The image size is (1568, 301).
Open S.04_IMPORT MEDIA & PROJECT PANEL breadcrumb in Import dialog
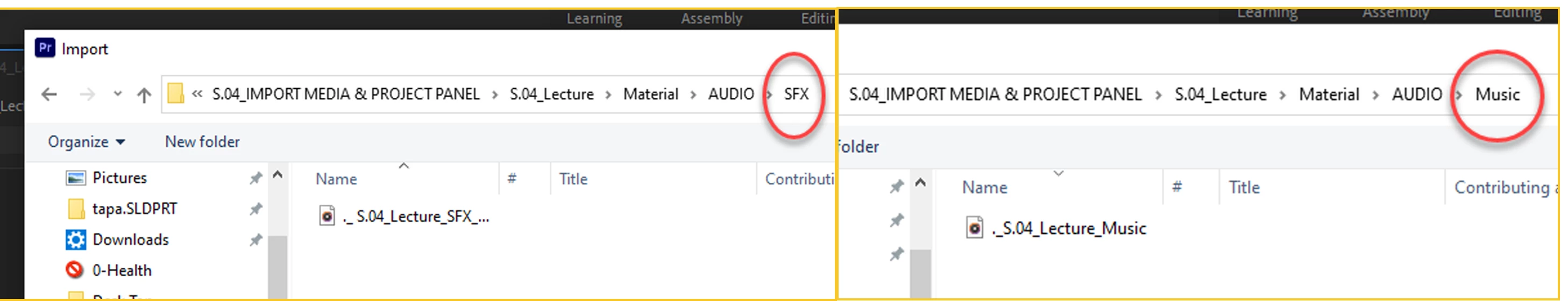(346, 94)
